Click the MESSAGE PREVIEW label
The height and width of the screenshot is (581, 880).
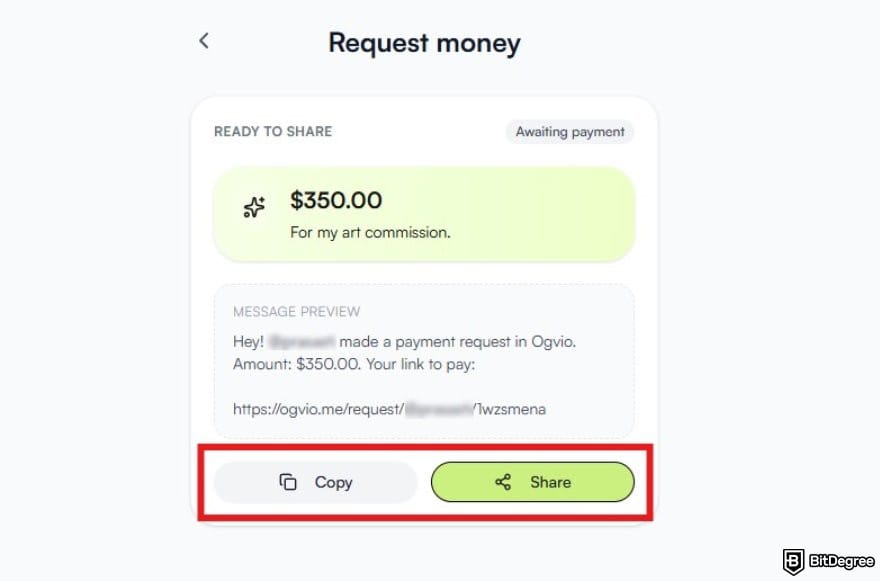click(296, 311)
